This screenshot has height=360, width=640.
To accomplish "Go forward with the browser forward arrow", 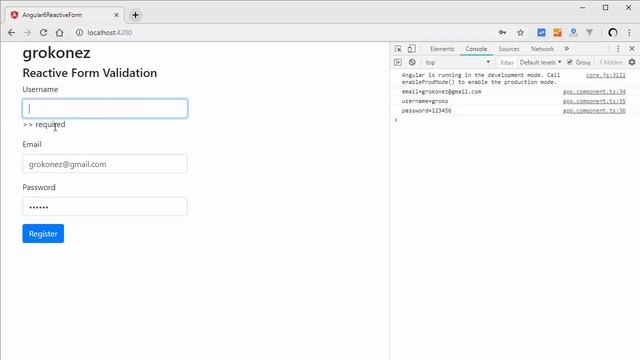I will (x=27, y=33).
